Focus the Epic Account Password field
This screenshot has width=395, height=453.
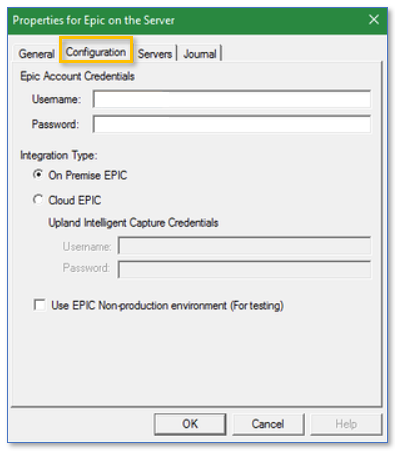pos(232,124)
